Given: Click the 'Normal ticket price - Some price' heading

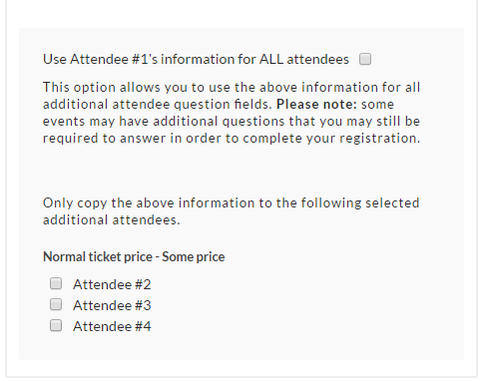Looking at the screenshot, I should pos(134,257).
